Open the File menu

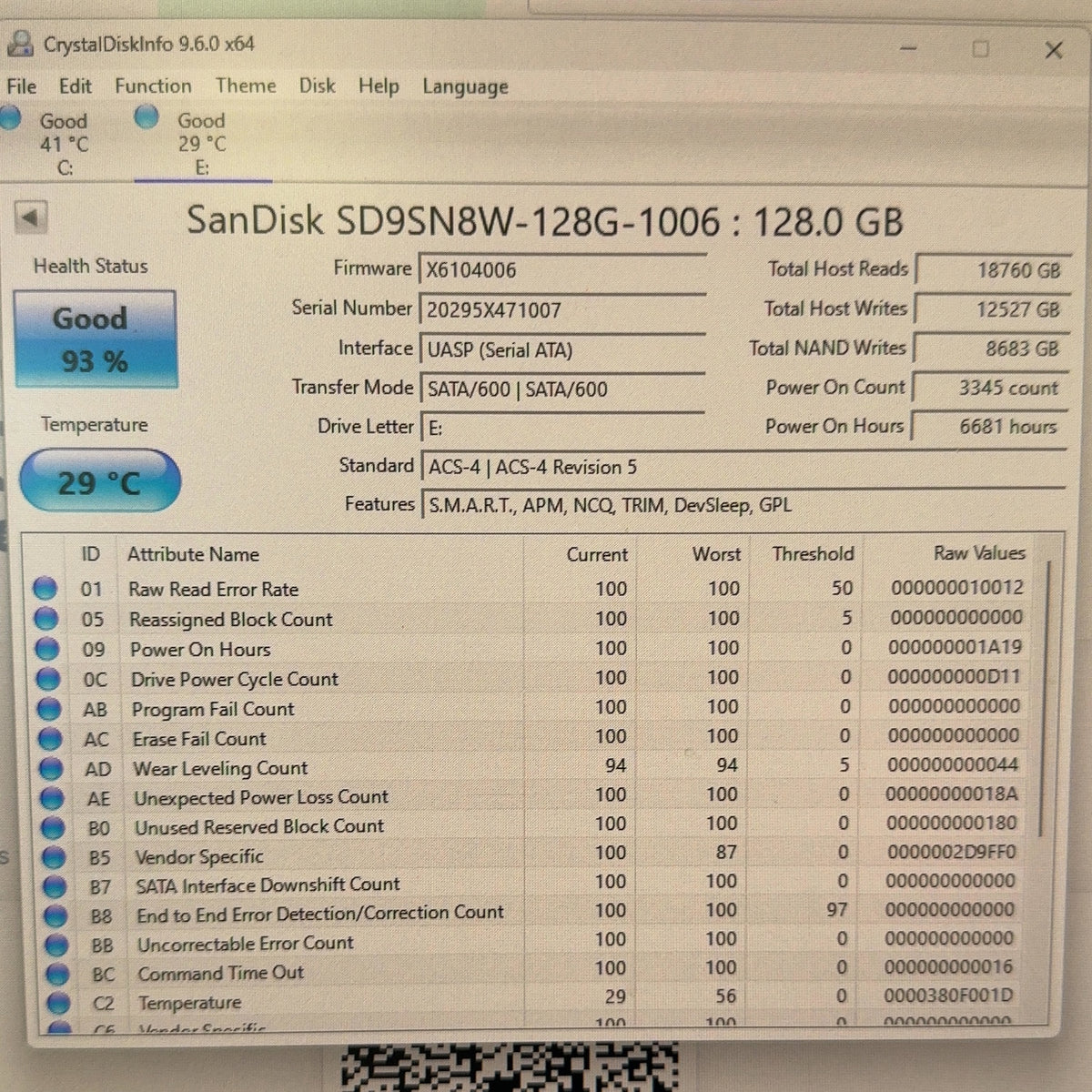(22, 86)
